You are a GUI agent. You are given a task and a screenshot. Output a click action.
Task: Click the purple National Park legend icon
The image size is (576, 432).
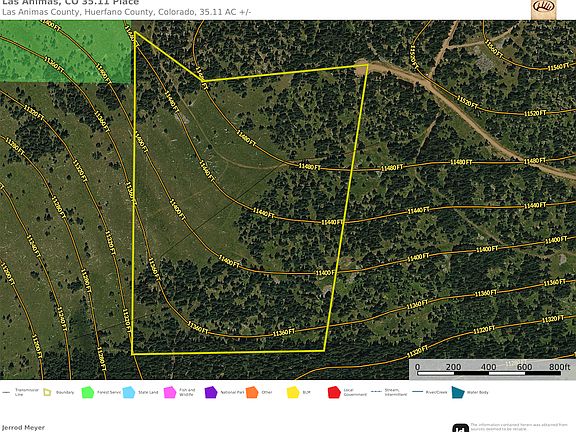(x=211, y=392)
